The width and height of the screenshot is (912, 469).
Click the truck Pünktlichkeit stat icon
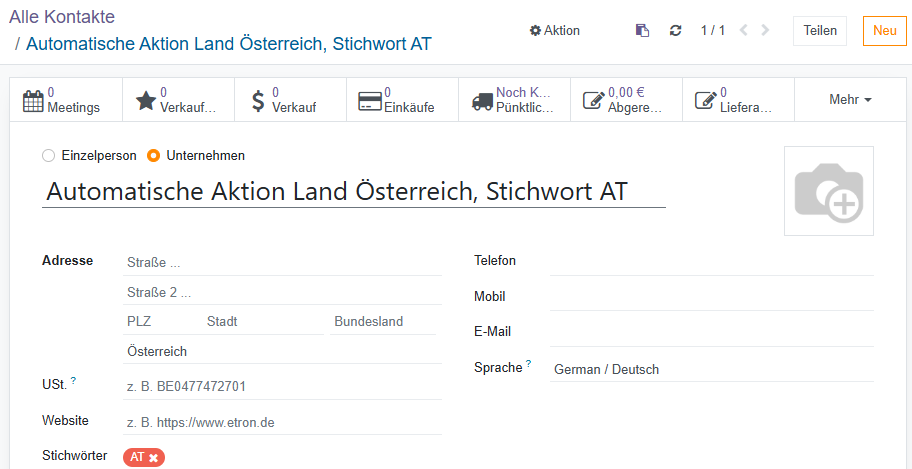point(482,100)
